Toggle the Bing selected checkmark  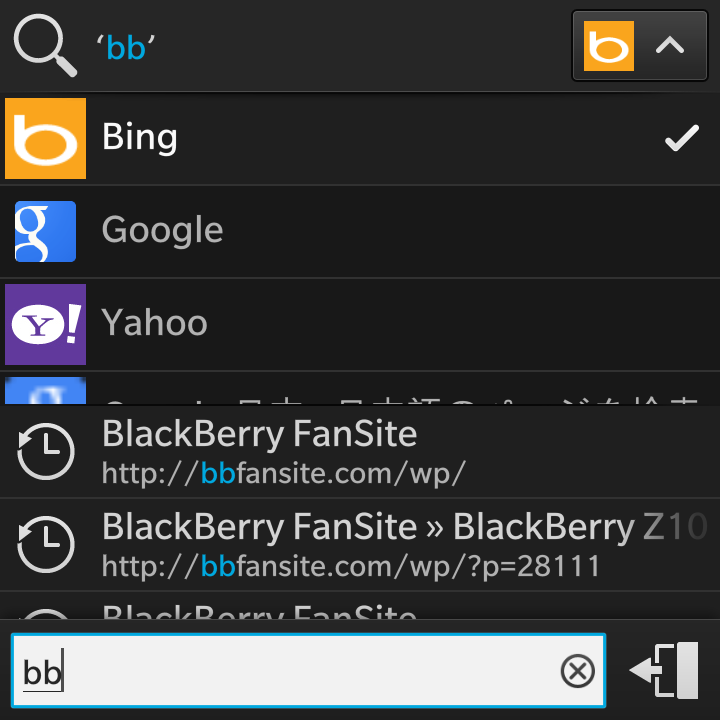point(682,138)
